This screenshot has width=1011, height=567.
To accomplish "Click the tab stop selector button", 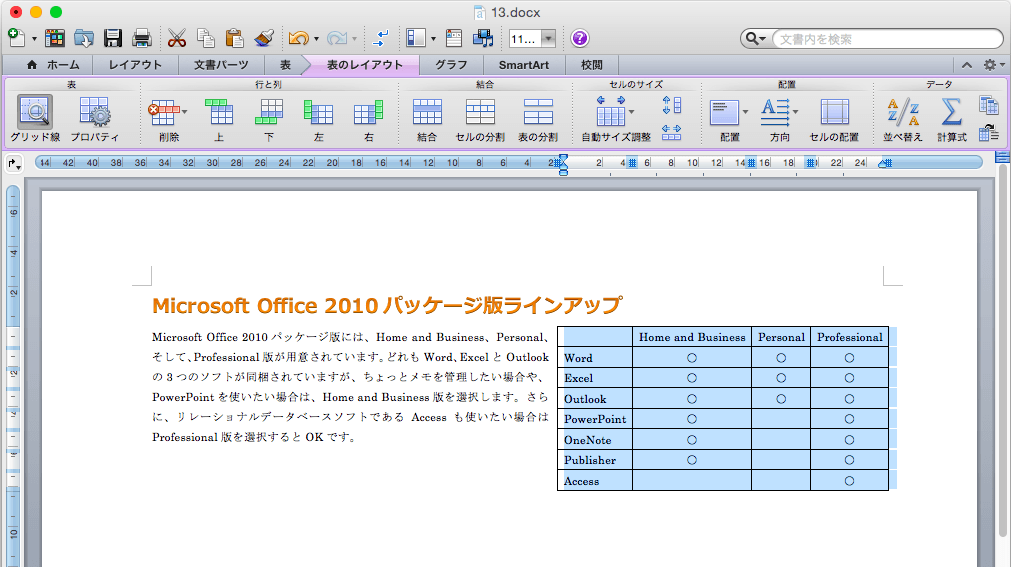I will tap(14, 164).
